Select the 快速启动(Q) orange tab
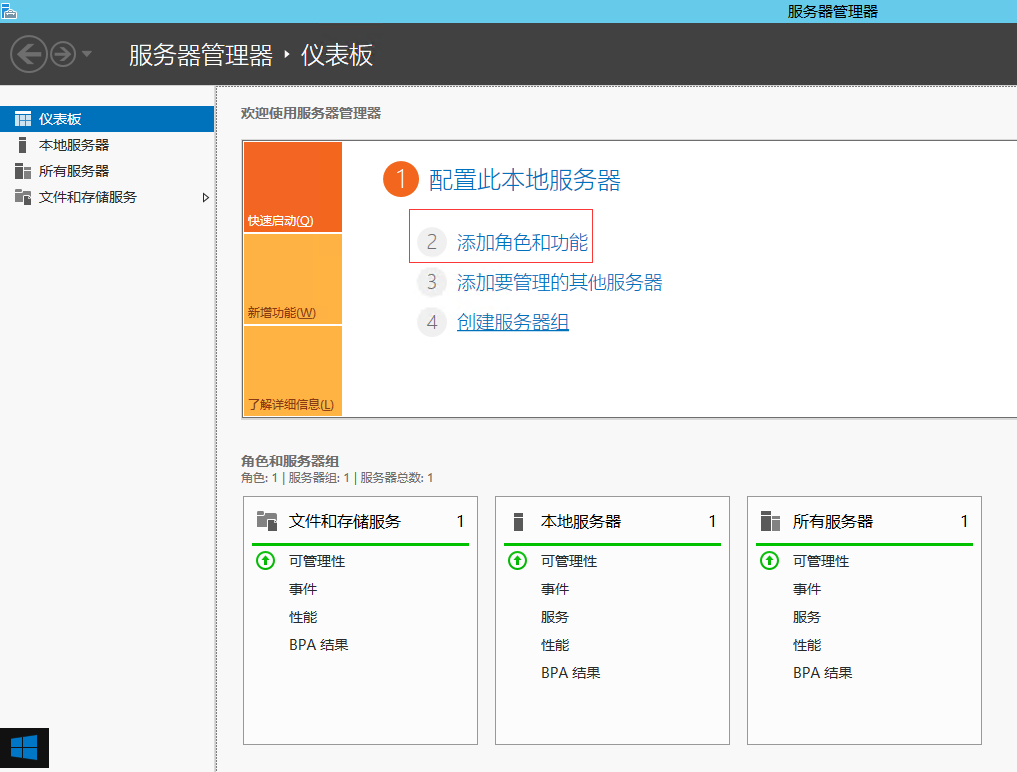This screenshot has height=772, width=1017. coord(292,188)
